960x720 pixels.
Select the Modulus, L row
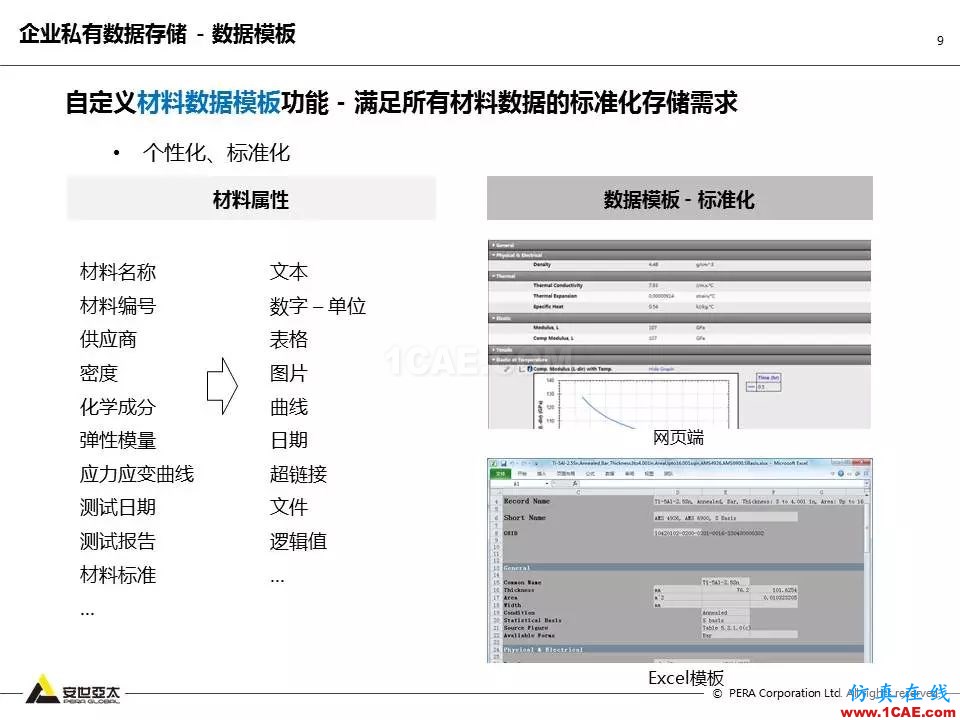tap(679, 328)
